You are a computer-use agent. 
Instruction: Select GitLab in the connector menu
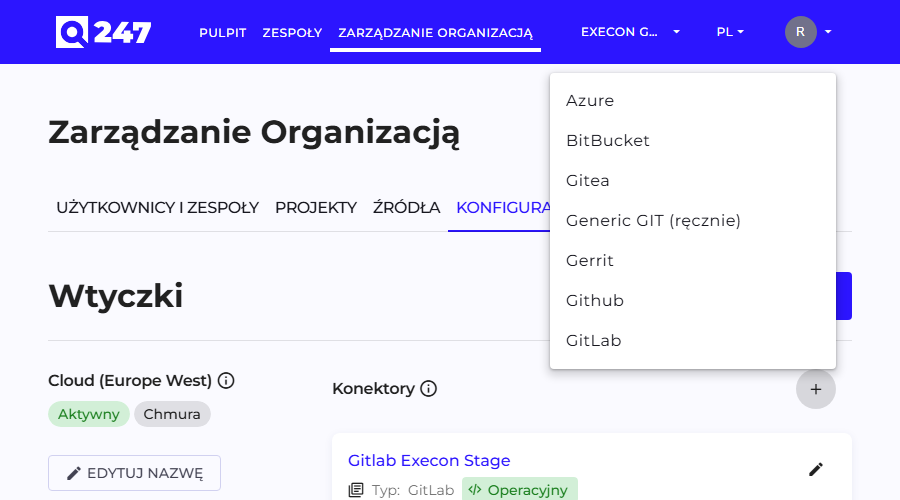[693, 341]
